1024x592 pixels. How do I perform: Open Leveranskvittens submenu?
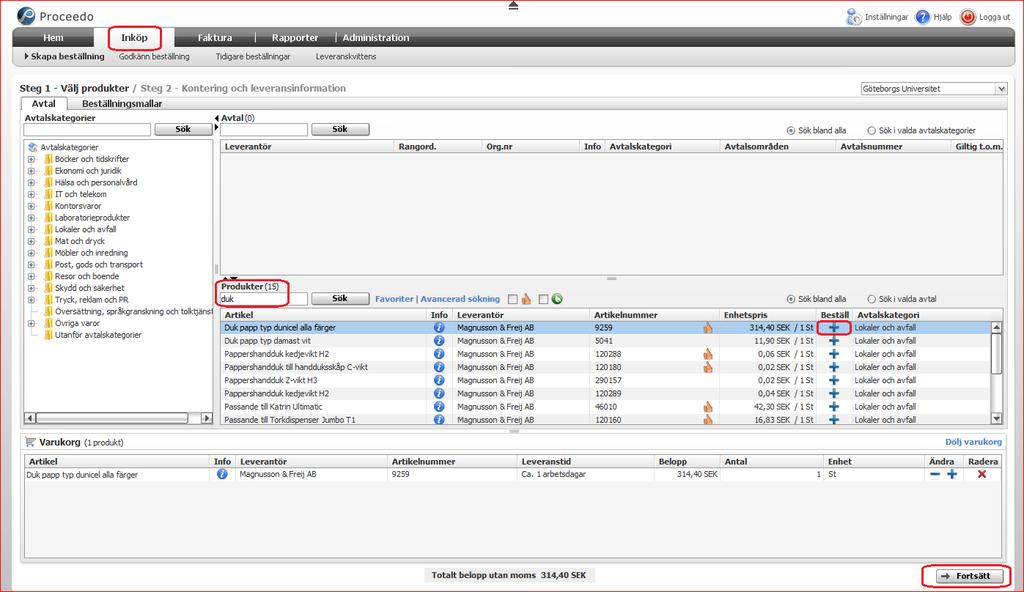346,57
